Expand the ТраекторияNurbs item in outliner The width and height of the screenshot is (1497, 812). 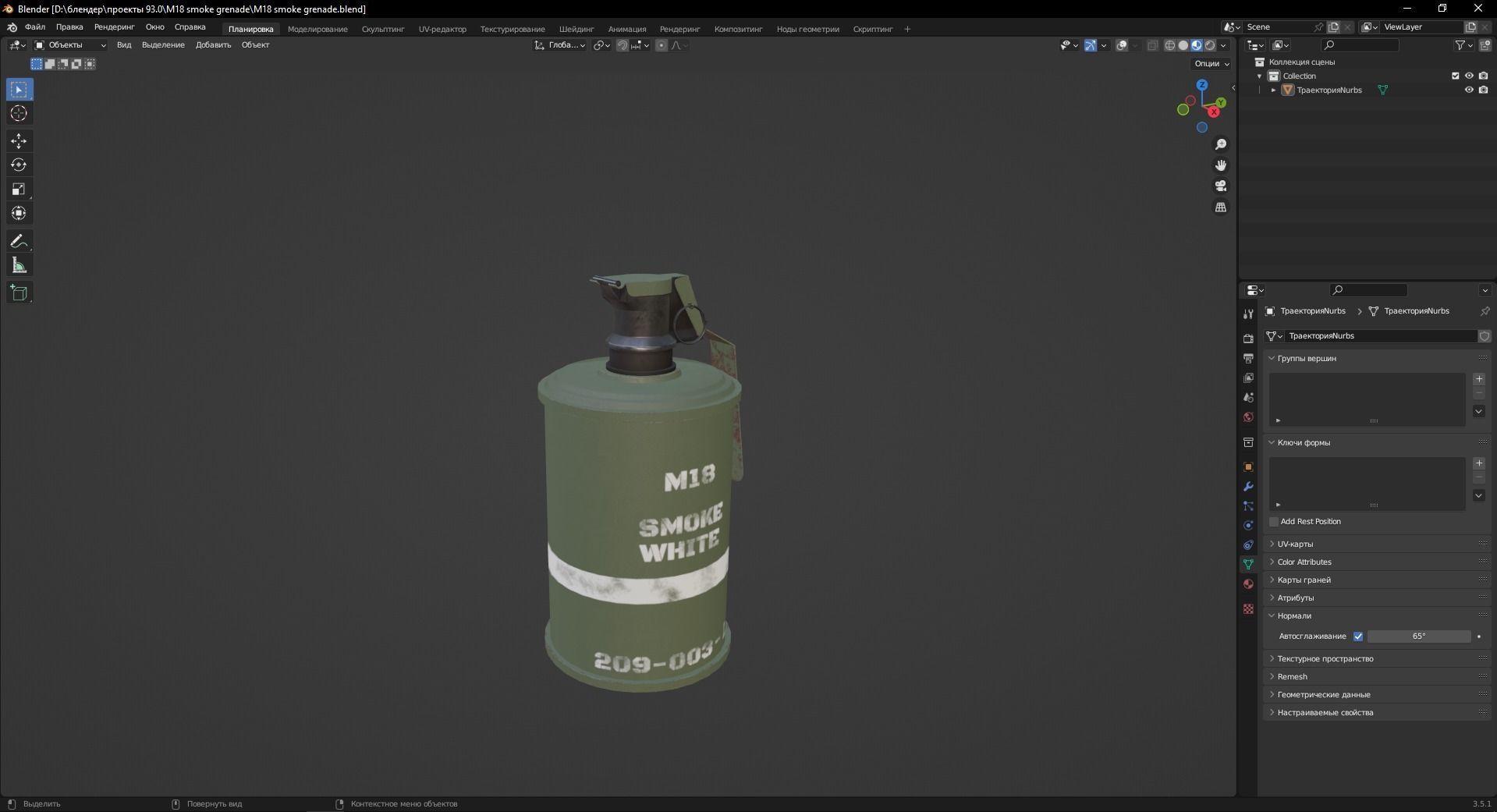1275,90
